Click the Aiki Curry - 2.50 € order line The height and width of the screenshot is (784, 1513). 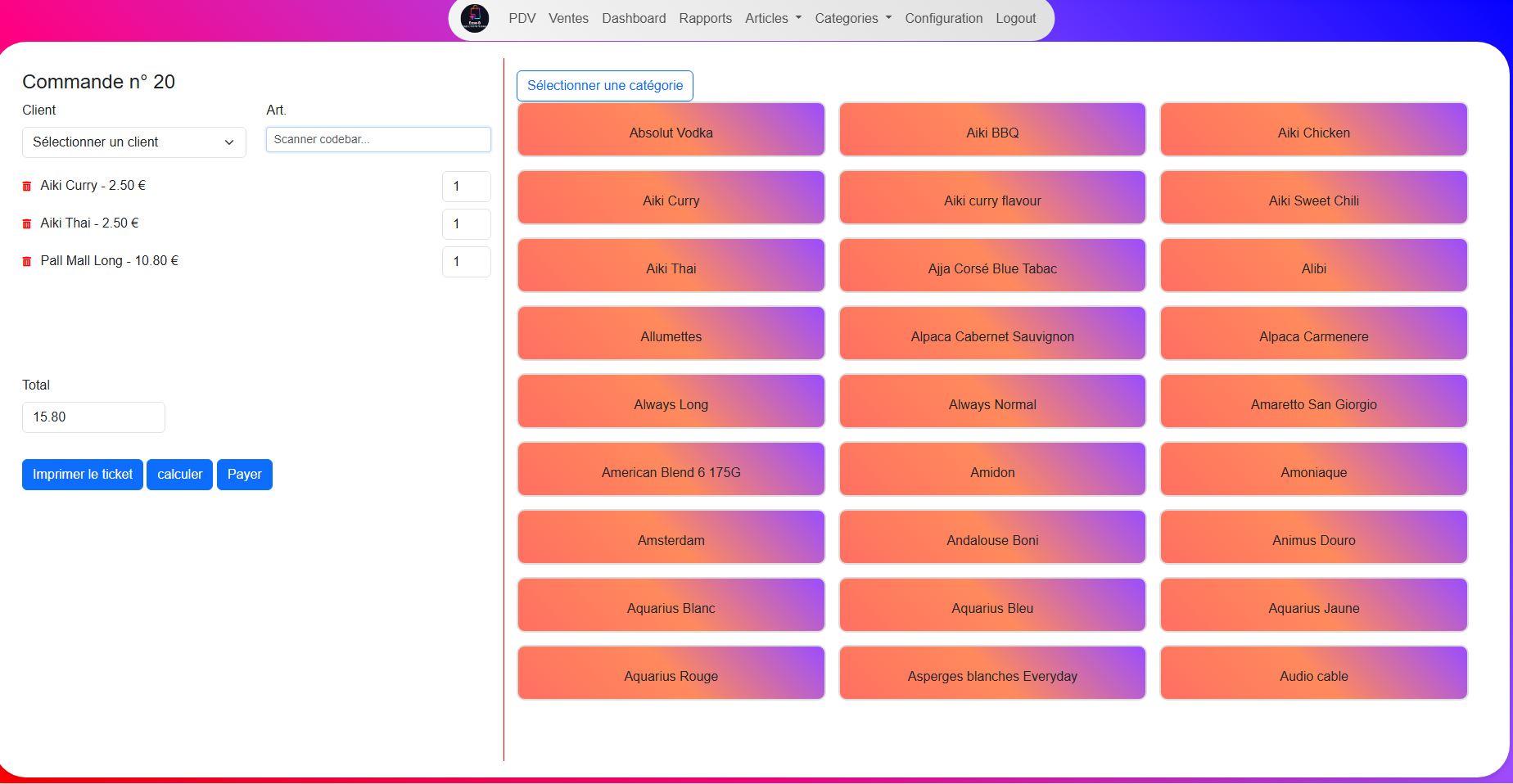(x=93, y=186)
